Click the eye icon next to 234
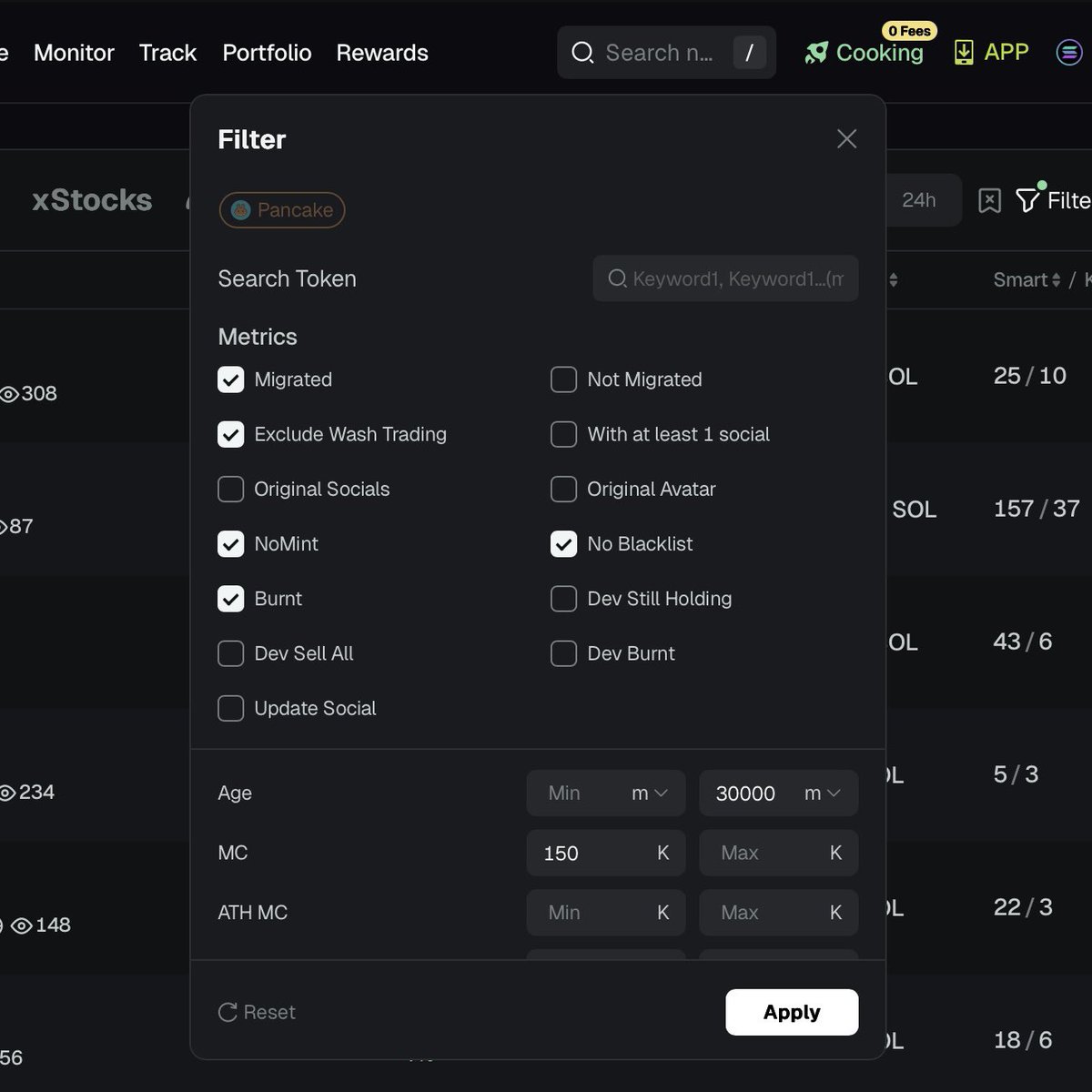The height and width of the screenshot is (1092, 1092). click(7, 792)
